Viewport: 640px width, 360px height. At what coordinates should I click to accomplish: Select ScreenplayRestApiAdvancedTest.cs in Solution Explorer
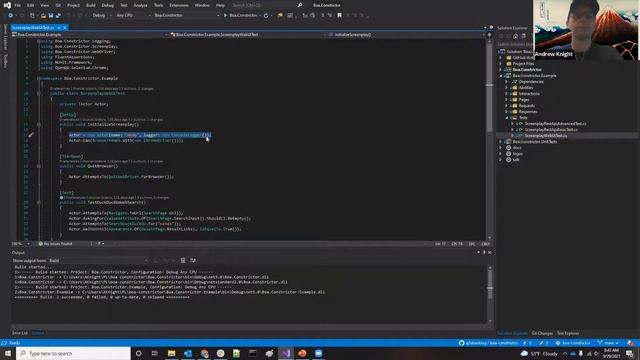coord(555,124)
